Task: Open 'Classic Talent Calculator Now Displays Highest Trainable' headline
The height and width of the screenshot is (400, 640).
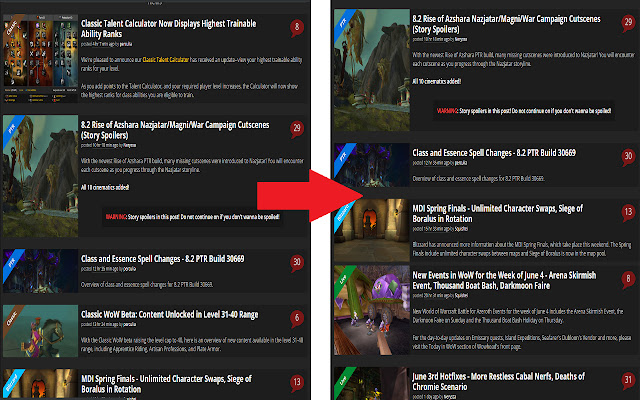Action: 169,29
